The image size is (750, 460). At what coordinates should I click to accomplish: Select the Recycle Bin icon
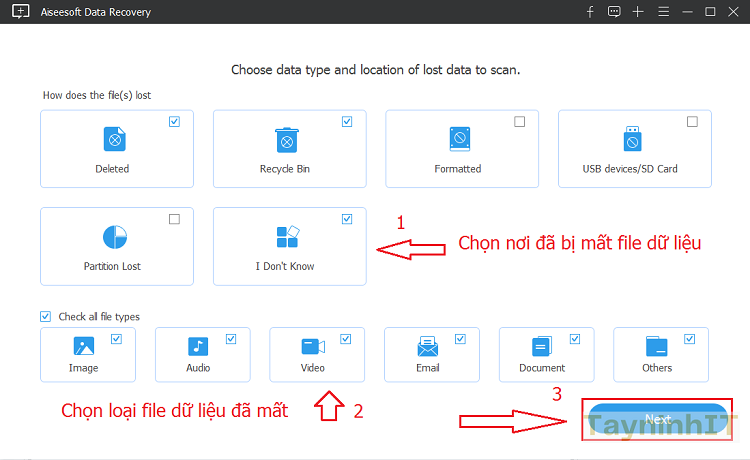288,139
